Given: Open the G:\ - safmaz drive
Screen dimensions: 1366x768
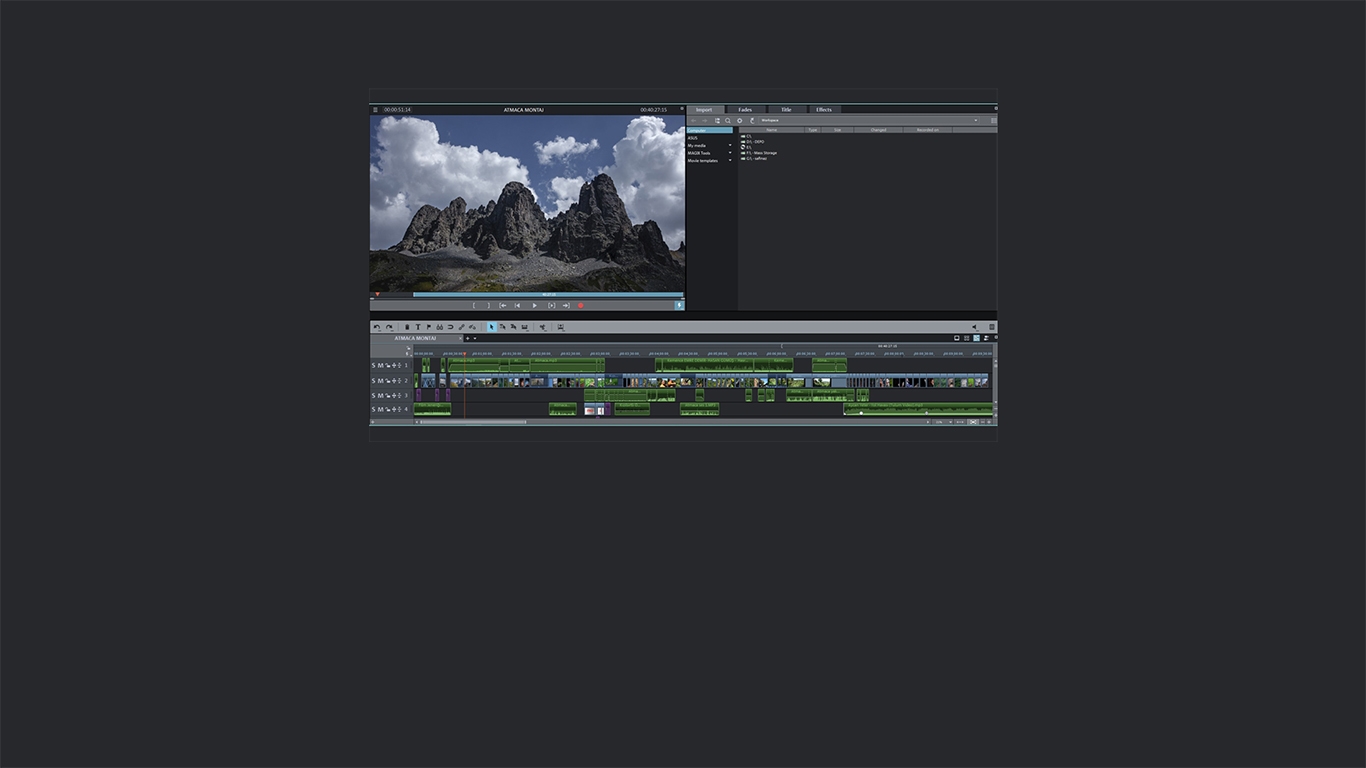Looking at the screenshot, I should coord(754,158).
